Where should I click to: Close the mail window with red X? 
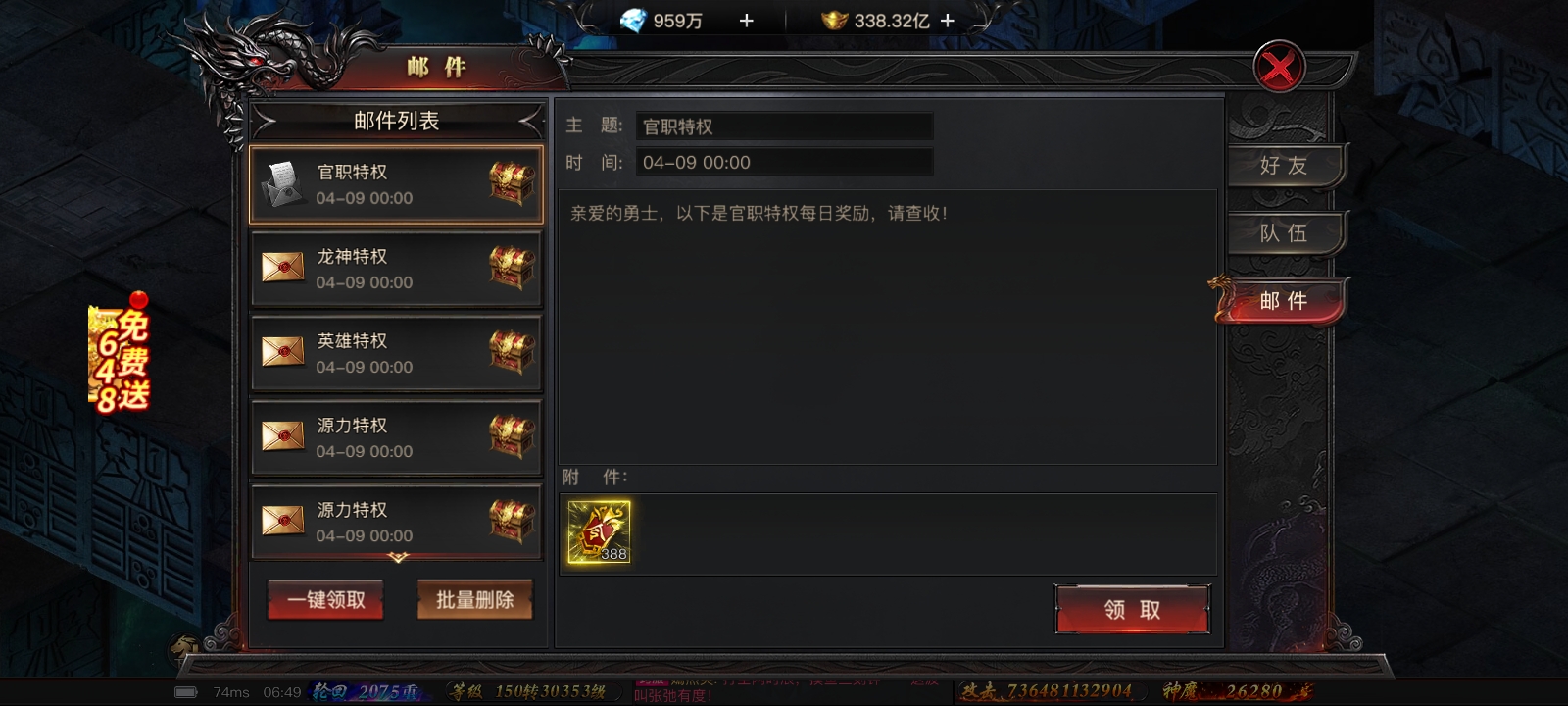pos(1279,67)
